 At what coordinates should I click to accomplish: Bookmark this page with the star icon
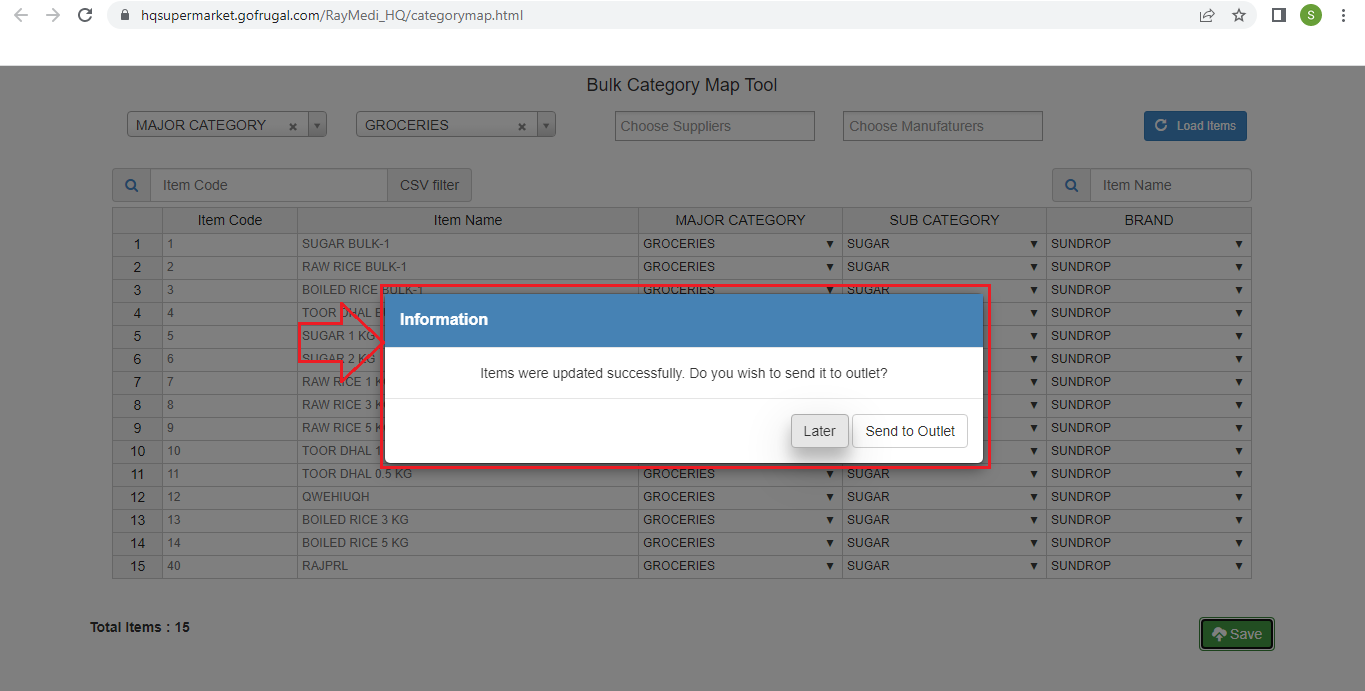[x=1239, y=15]
